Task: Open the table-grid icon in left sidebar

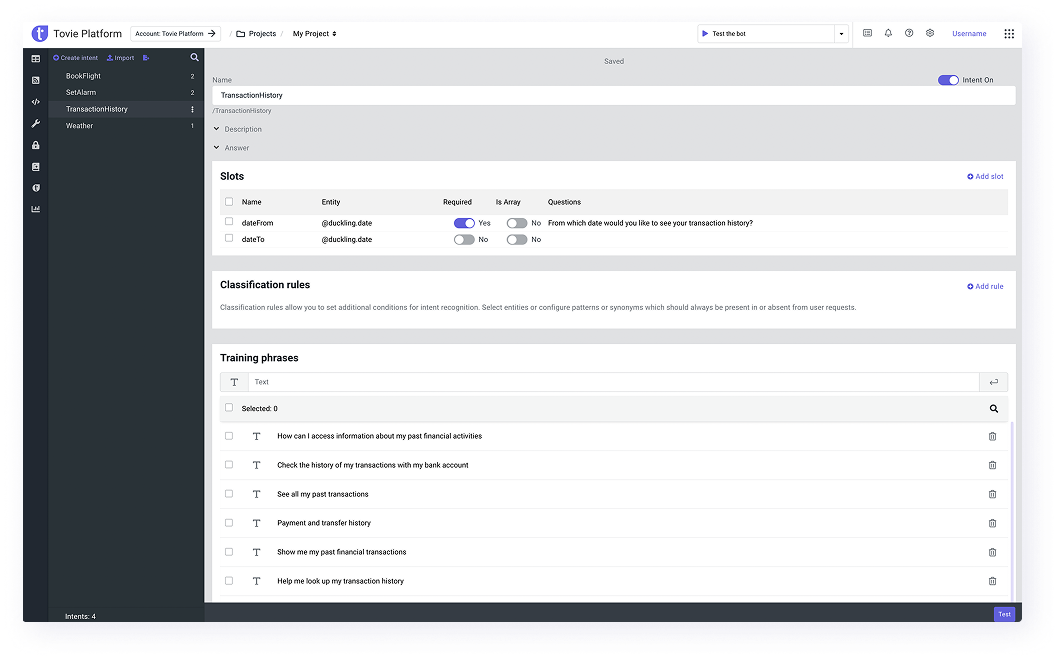Action: click(x=36, y=59)
